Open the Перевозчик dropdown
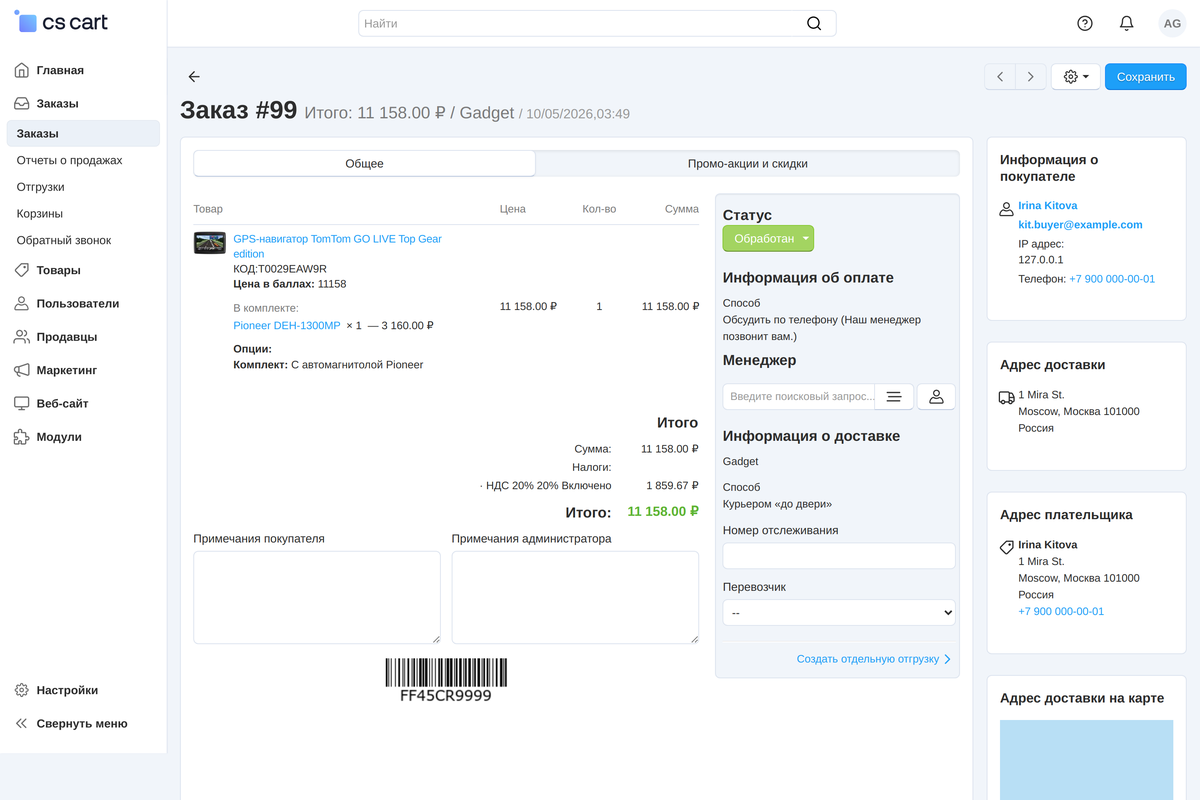1200x800 pixels. tap(839, 612)
